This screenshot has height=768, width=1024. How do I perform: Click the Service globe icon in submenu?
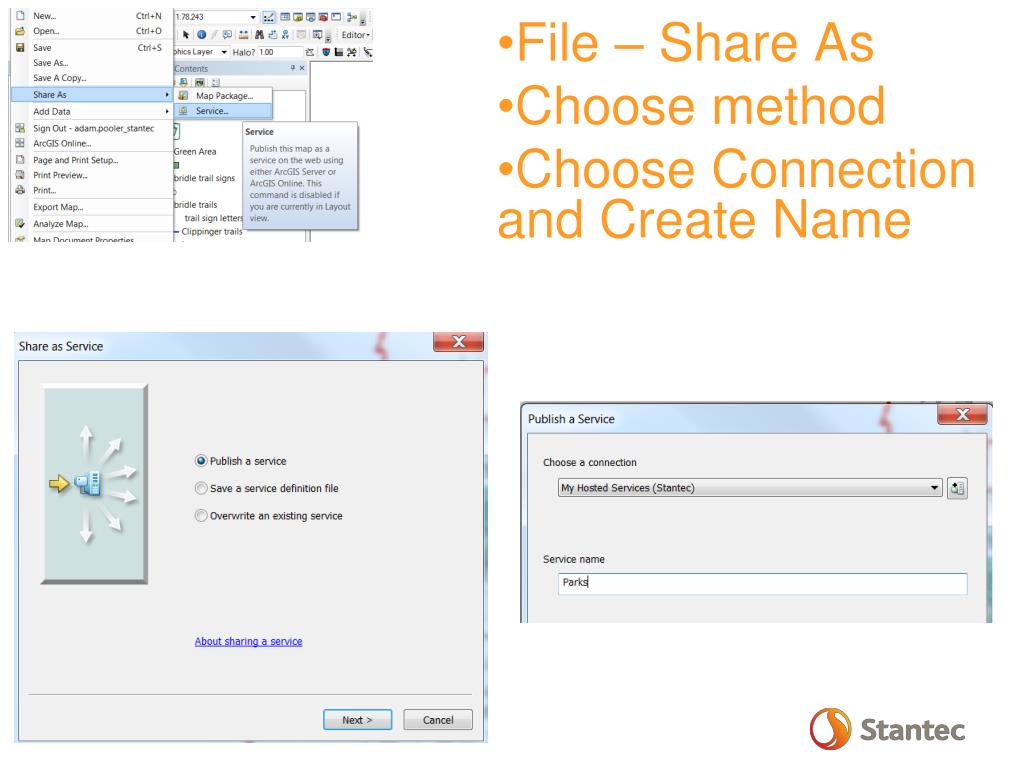pos(184,111)
